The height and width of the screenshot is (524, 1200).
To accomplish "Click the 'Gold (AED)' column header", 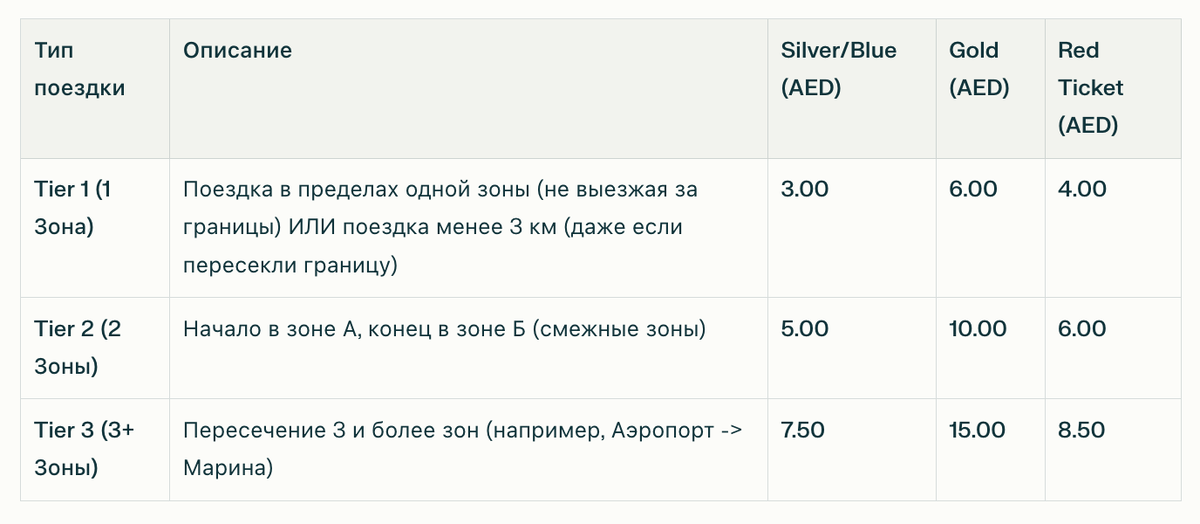I will (x=978, y=69).
